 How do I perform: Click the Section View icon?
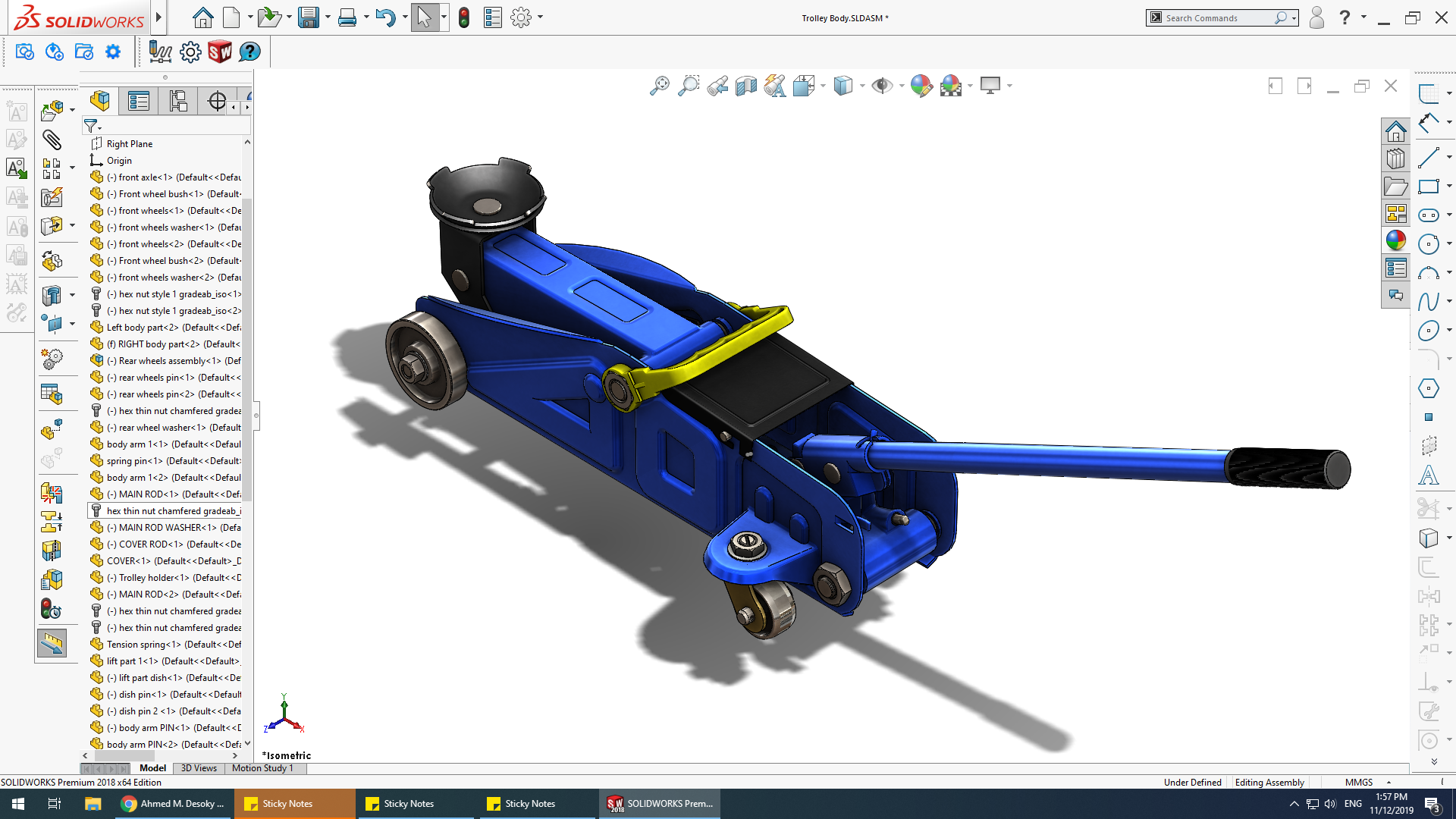[x=746, y=86]
